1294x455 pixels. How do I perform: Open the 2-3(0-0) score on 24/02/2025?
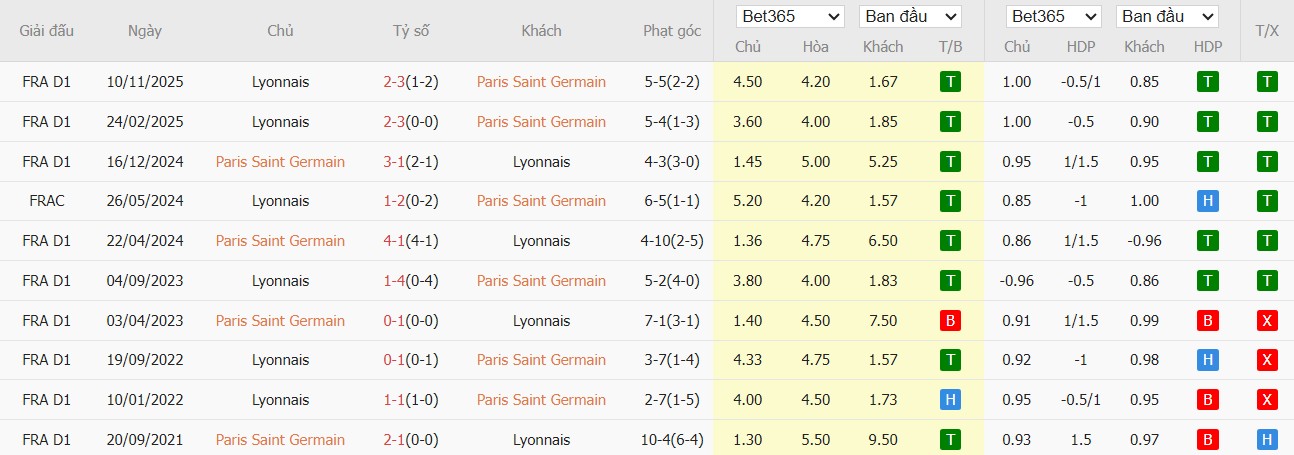[411, 122]
